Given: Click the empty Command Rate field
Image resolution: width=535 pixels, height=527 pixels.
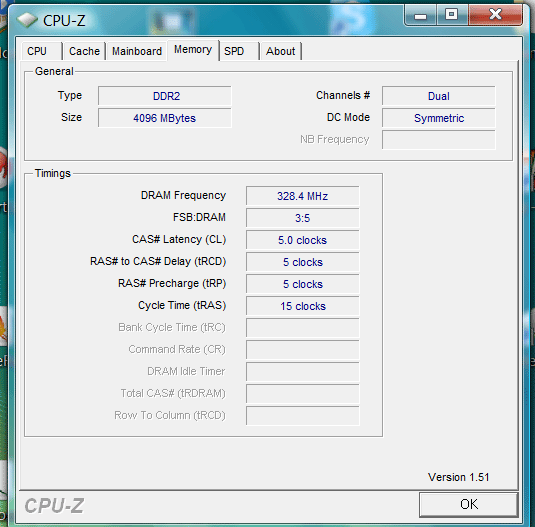Looking at the screenshot, I should coord(303,350).
